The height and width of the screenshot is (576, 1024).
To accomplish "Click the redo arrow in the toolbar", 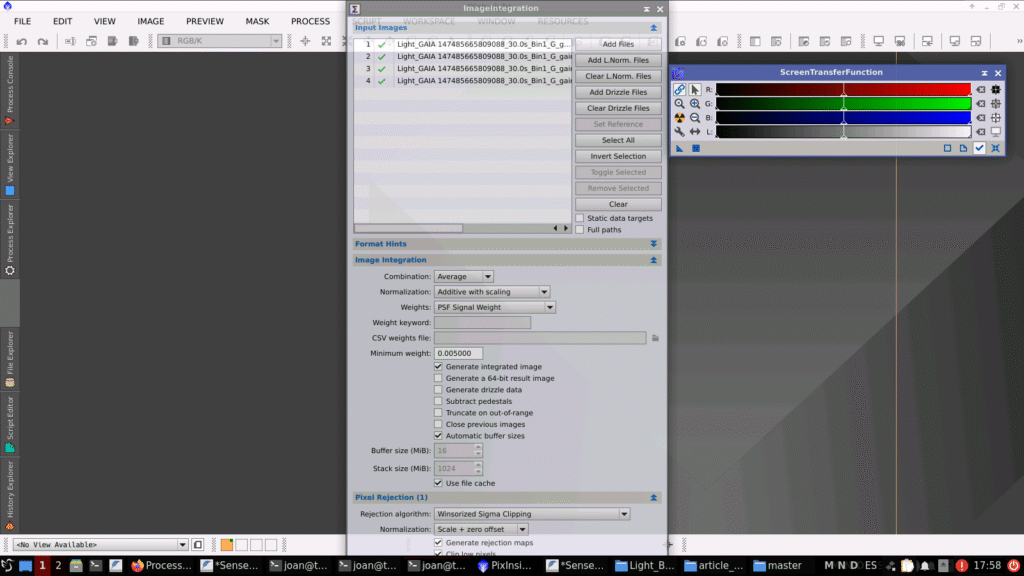I will point(43,41).
